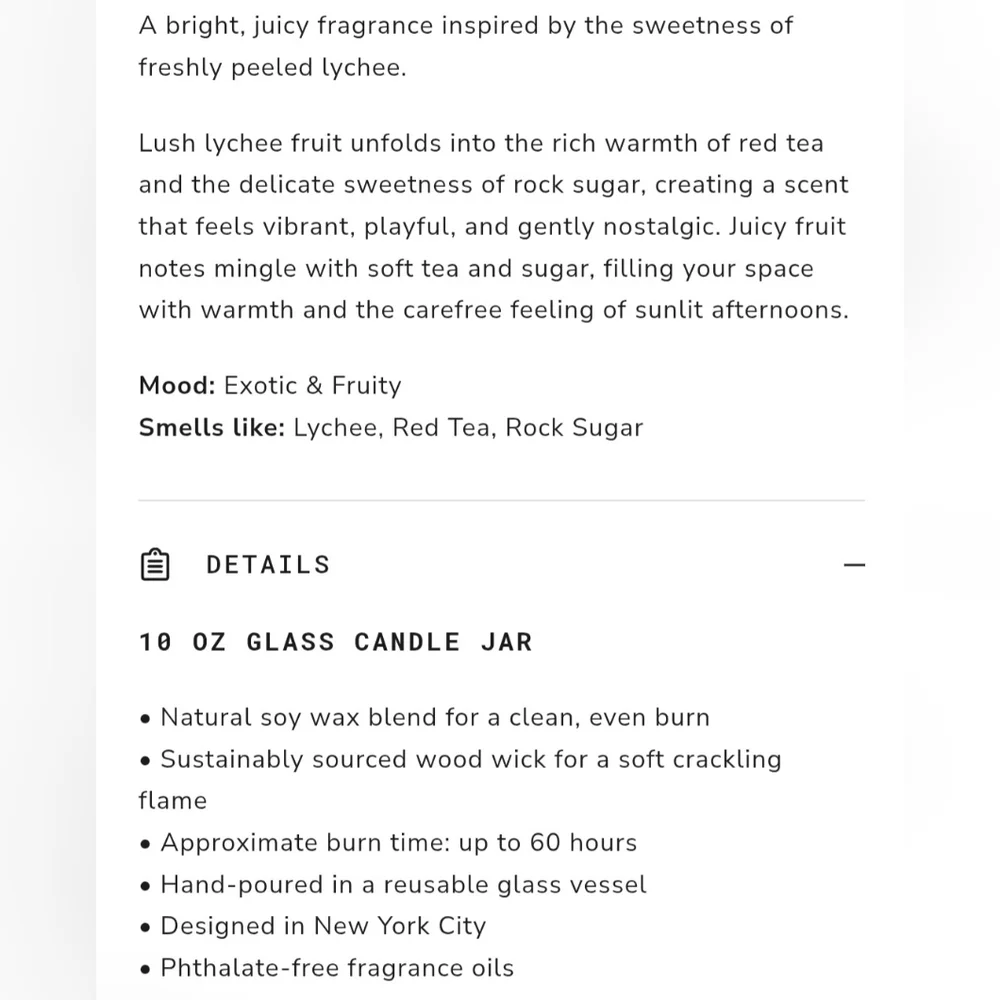
Task: Click the DETAILS section header text
Action: pos(268,565)
